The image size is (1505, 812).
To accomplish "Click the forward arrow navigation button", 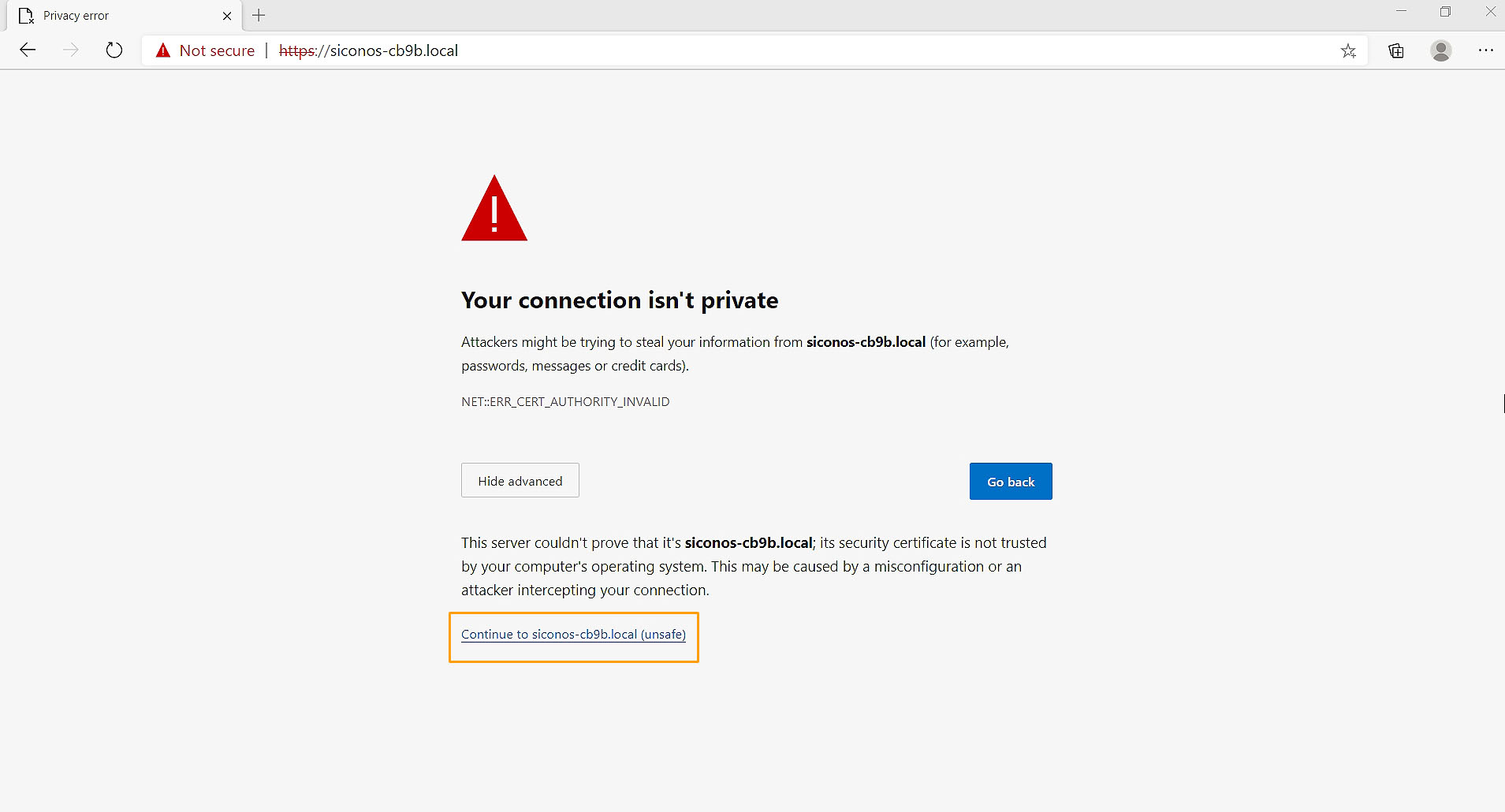I will [71, 50].
